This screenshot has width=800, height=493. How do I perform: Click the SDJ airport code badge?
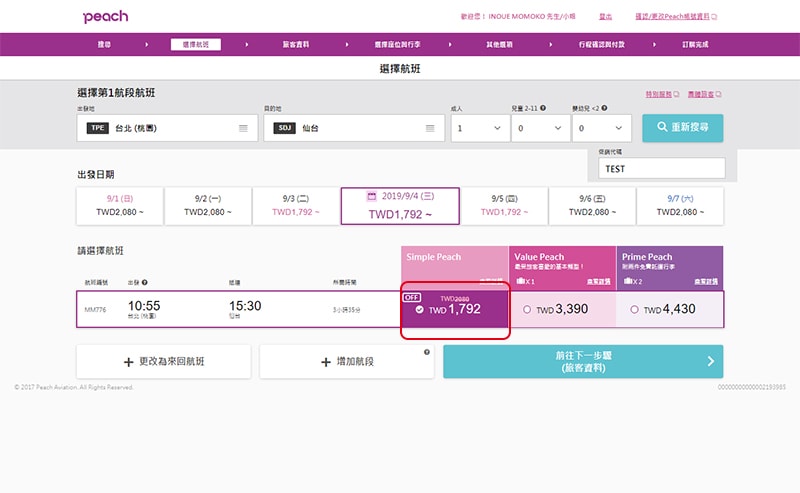click(285, 128)
